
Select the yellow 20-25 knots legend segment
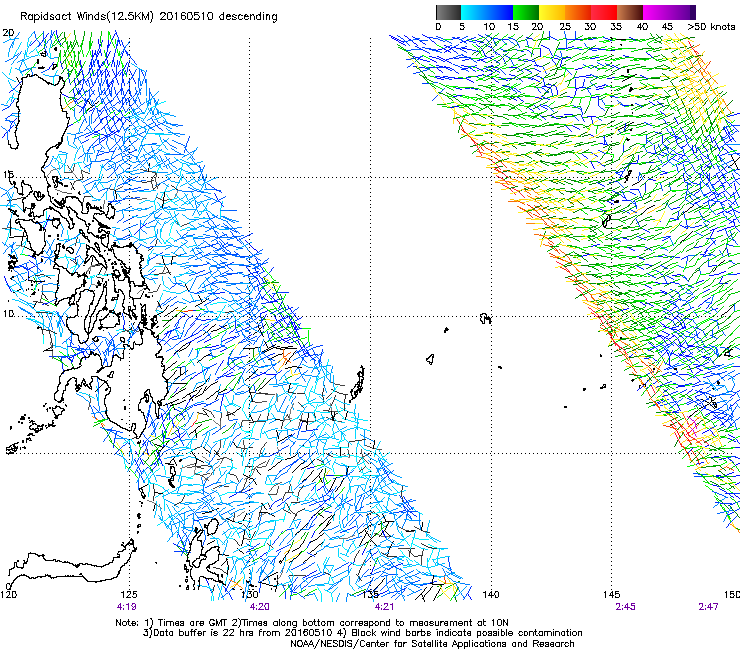[x=552, y=12]
